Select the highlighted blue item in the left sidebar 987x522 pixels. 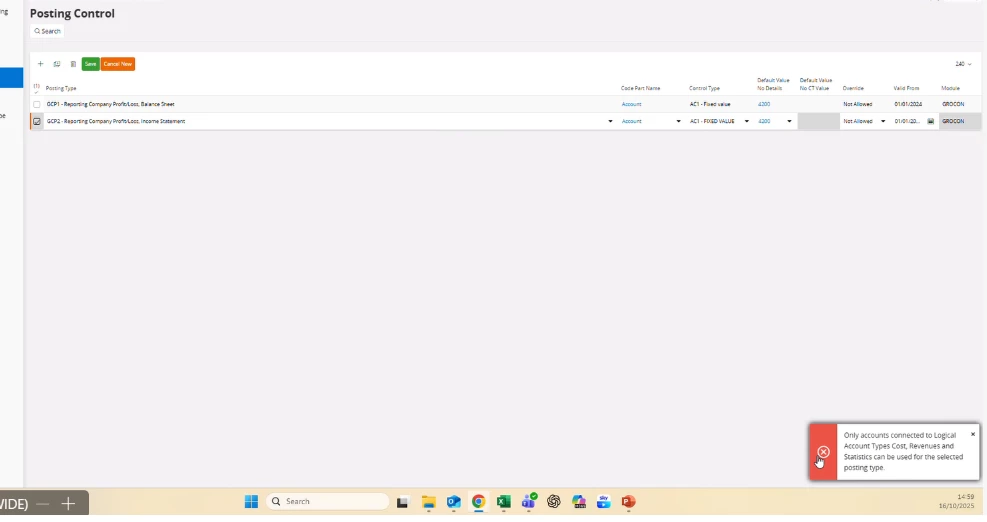(x=11, y=78)
